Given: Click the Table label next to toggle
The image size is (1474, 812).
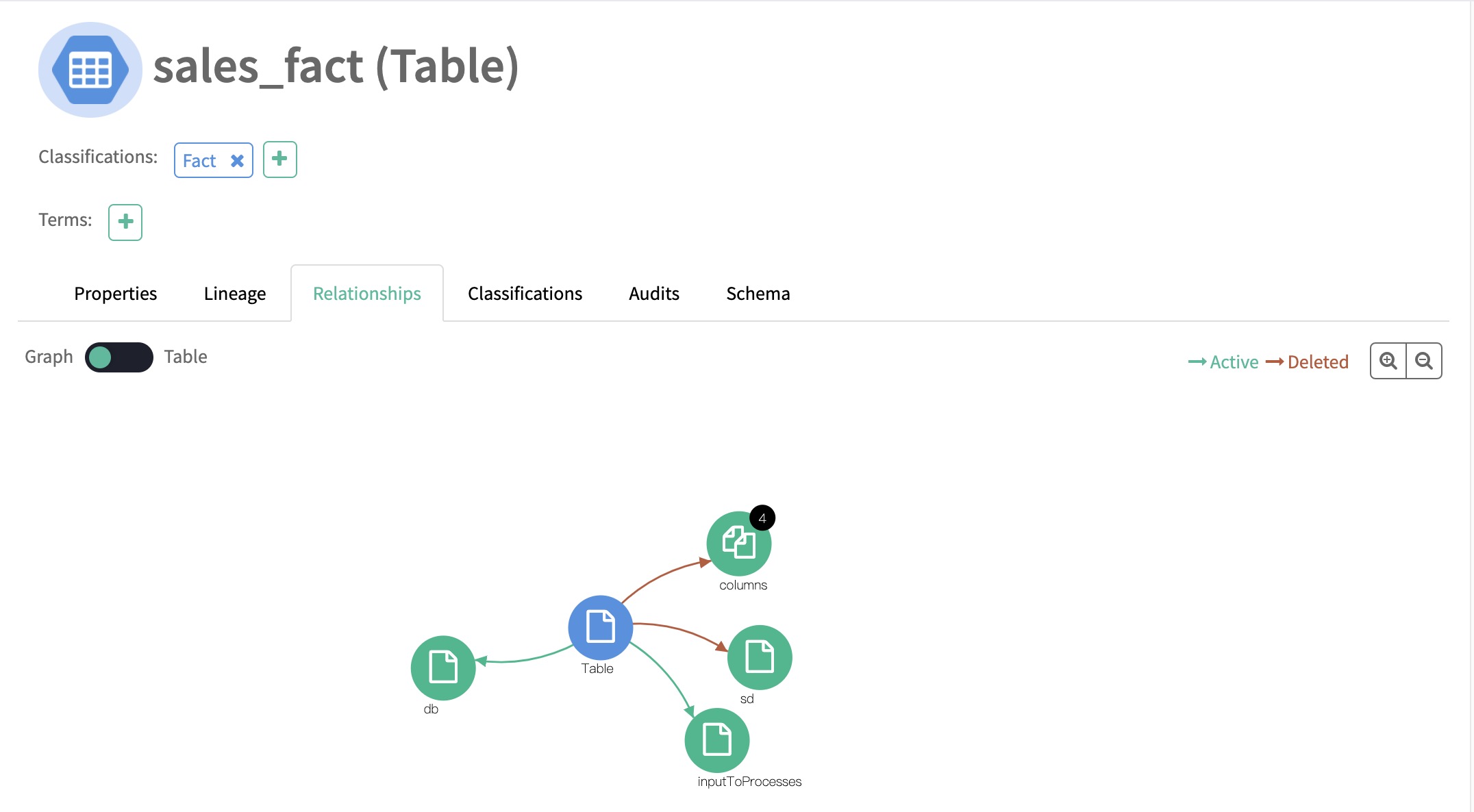Looking at the screenshot, I should 186,357.
